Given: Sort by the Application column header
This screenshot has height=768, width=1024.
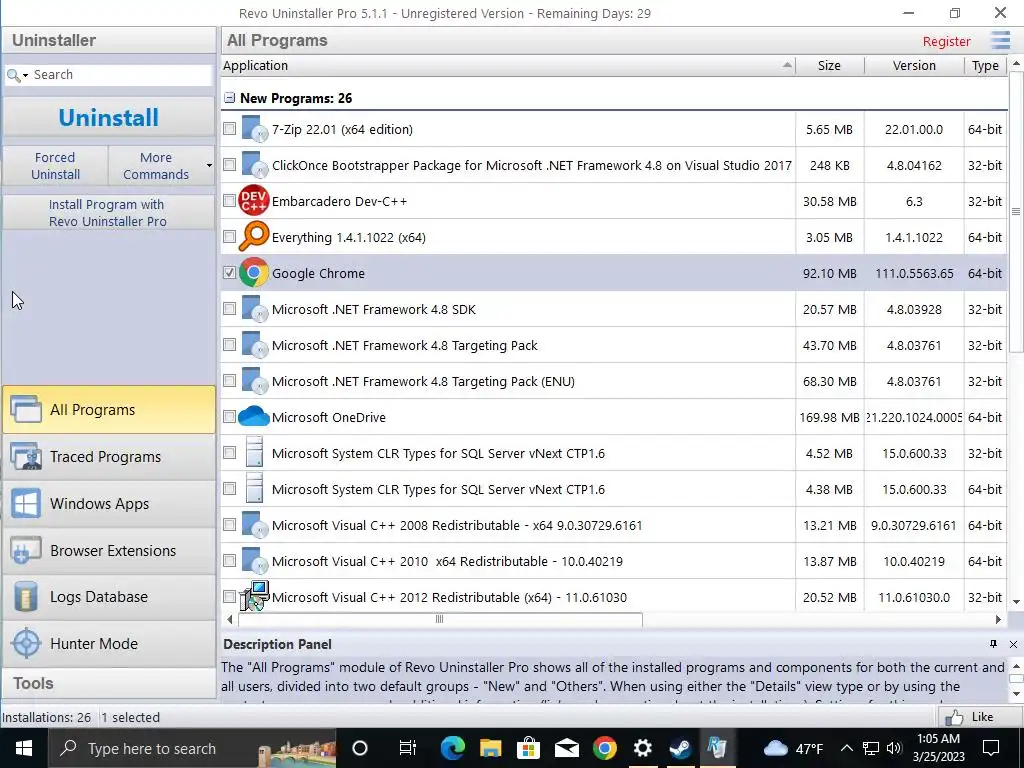Looking at the screenshot, I should click(508, 65).
